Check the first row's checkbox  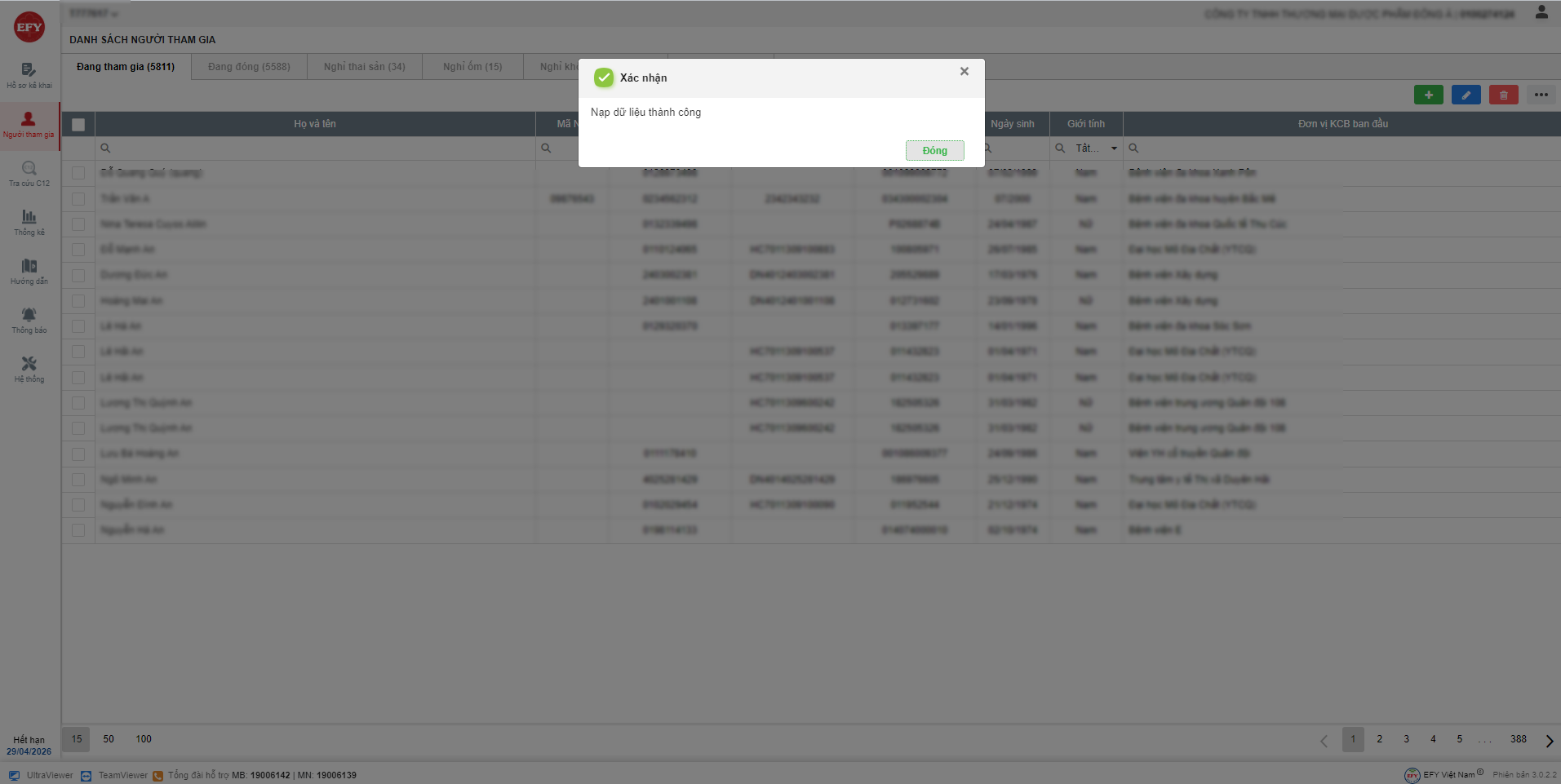(78, 173)
